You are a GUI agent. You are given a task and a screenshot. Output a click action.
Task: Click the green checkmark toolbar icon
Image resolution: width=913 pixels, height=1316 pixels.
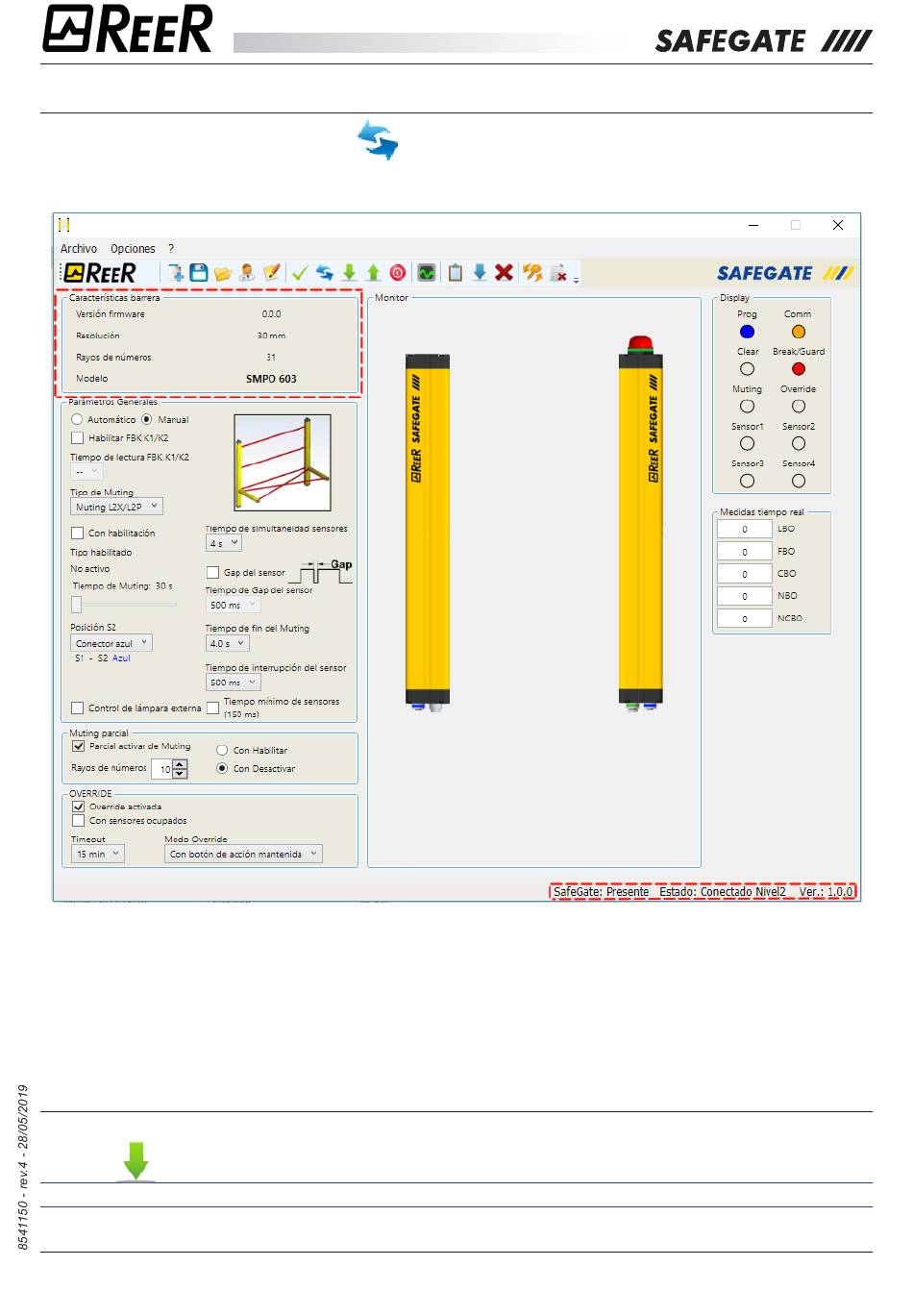click(x=300, y=273)
